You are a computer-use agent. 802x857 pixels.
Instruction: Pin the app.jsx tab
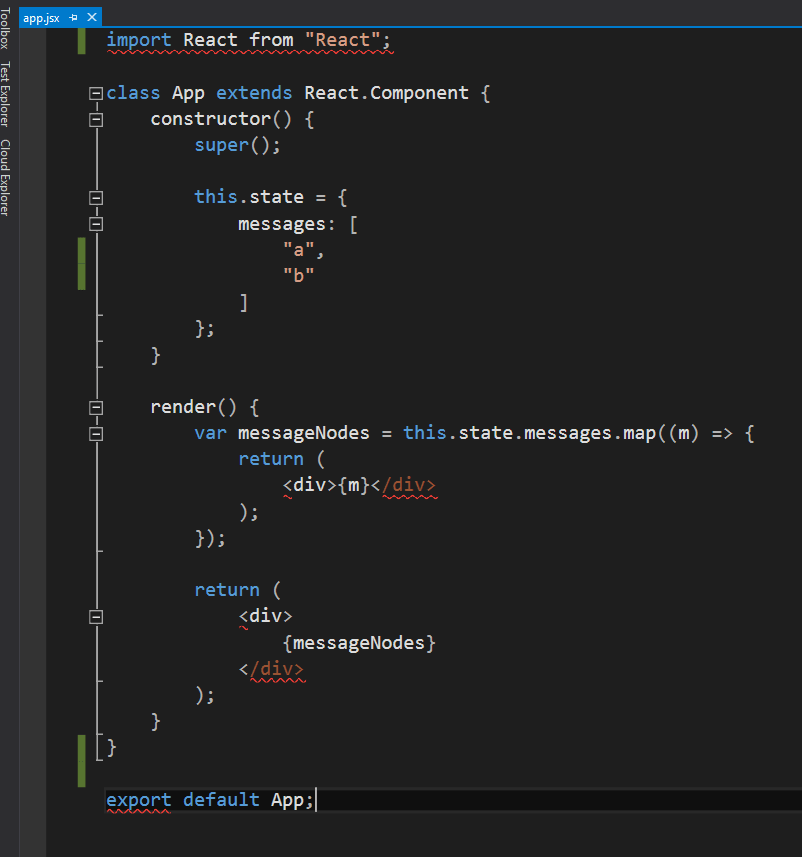coord(75,17)
